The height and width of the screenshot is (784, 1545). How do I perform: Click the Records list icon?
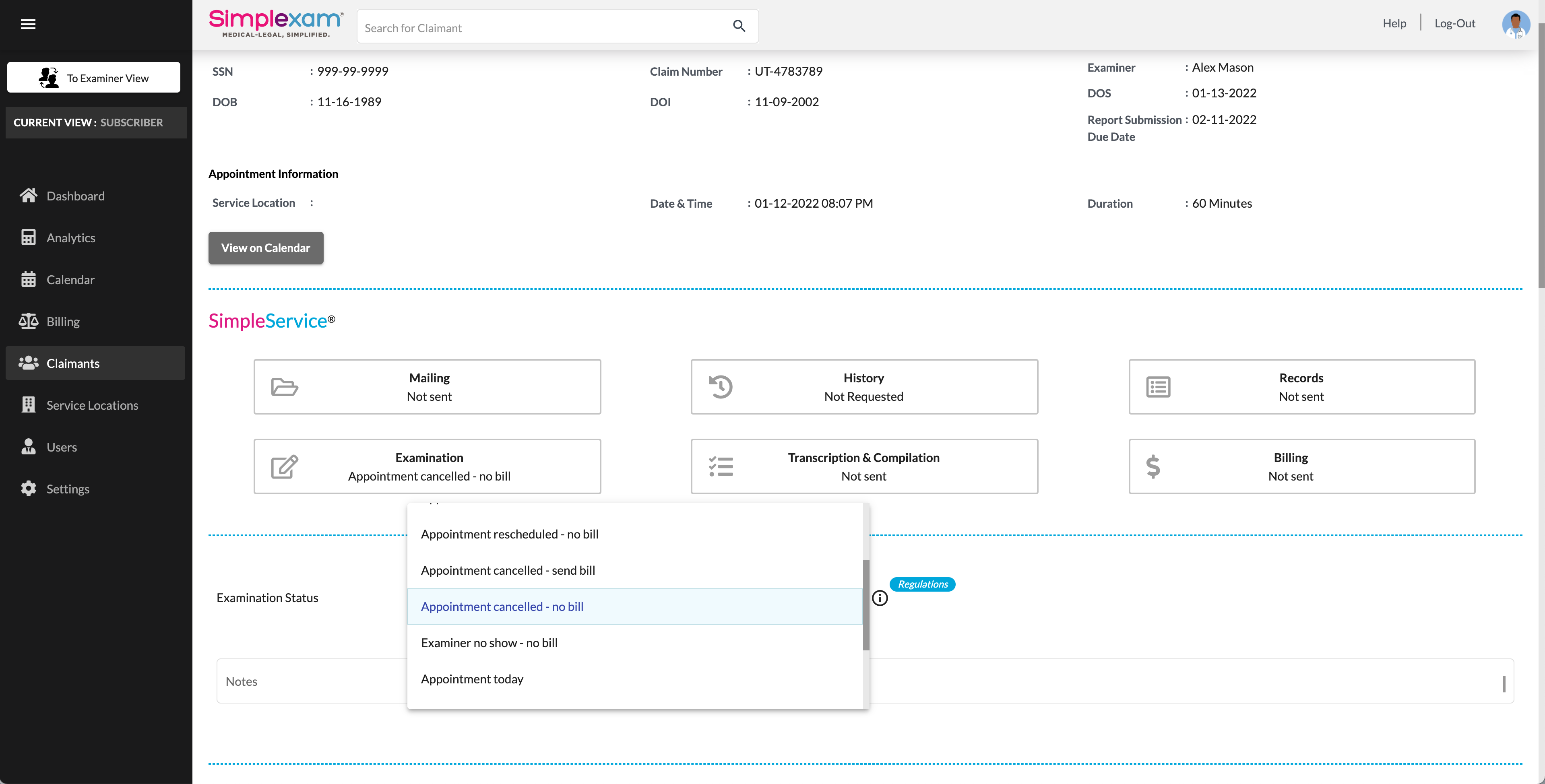(x=1158, y=387)
